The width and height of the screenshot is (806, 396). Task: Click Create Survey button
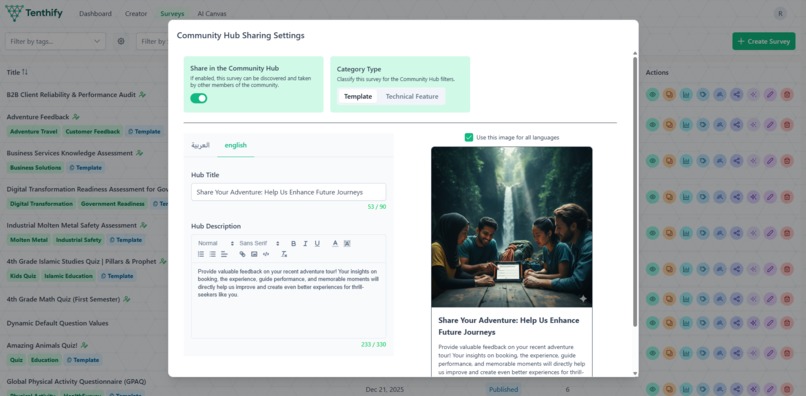(x=763, y=41)
